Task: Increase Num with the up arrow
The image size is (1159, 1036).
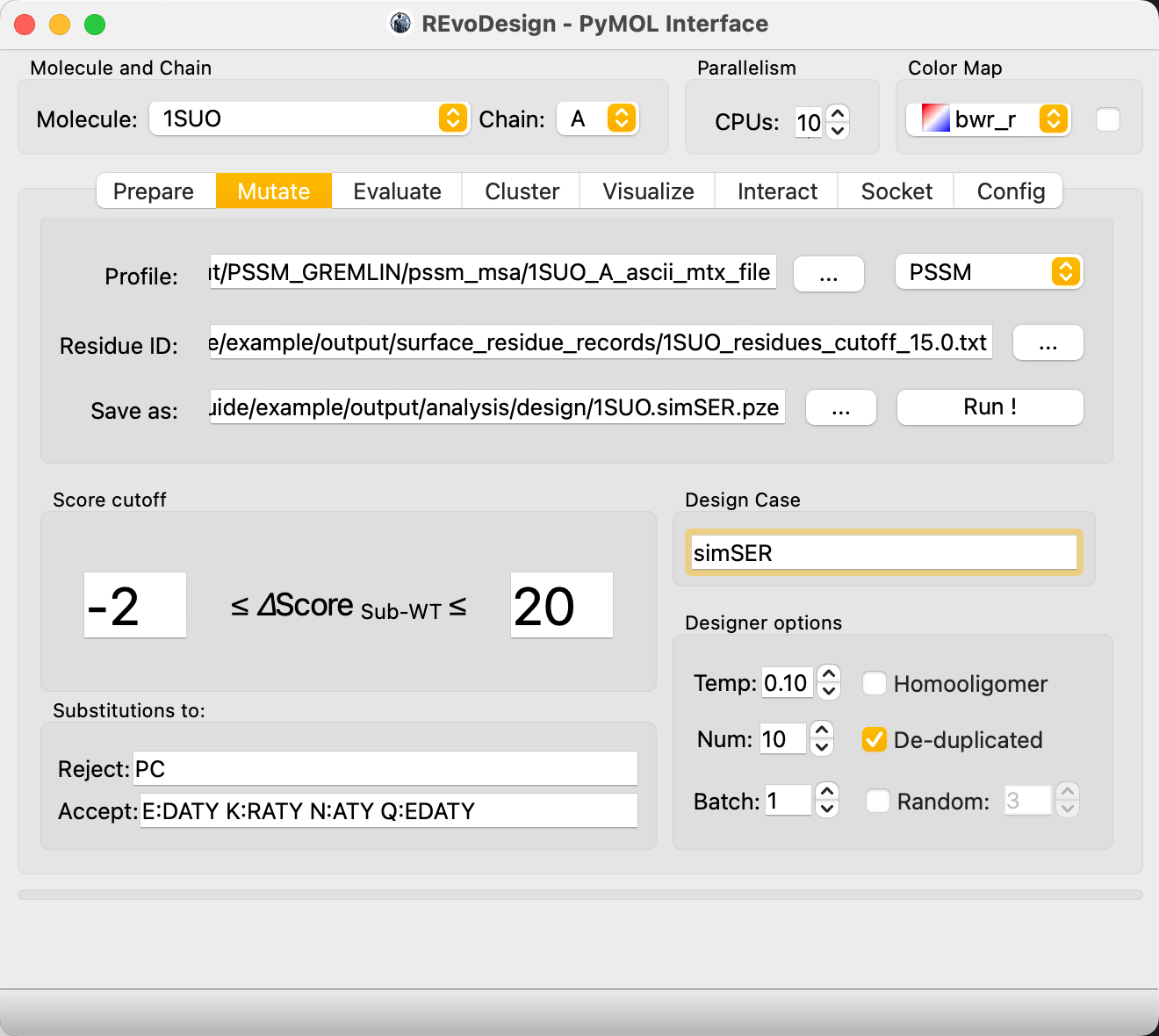Action: [822, 730]
